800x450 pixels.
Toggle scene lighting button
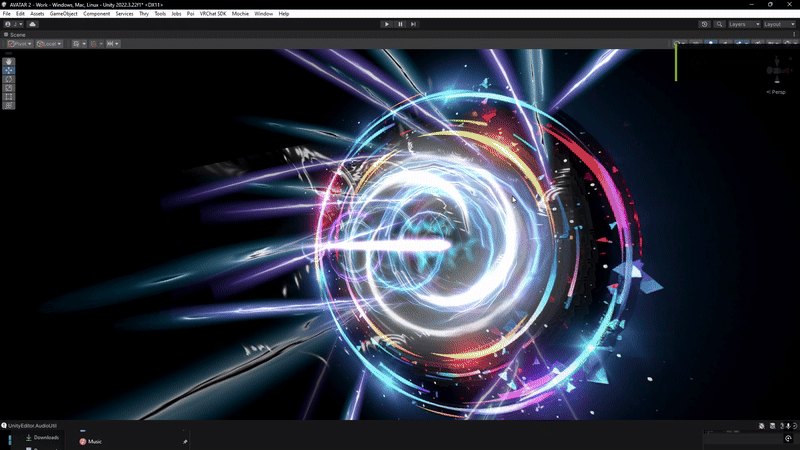(711, 44)
